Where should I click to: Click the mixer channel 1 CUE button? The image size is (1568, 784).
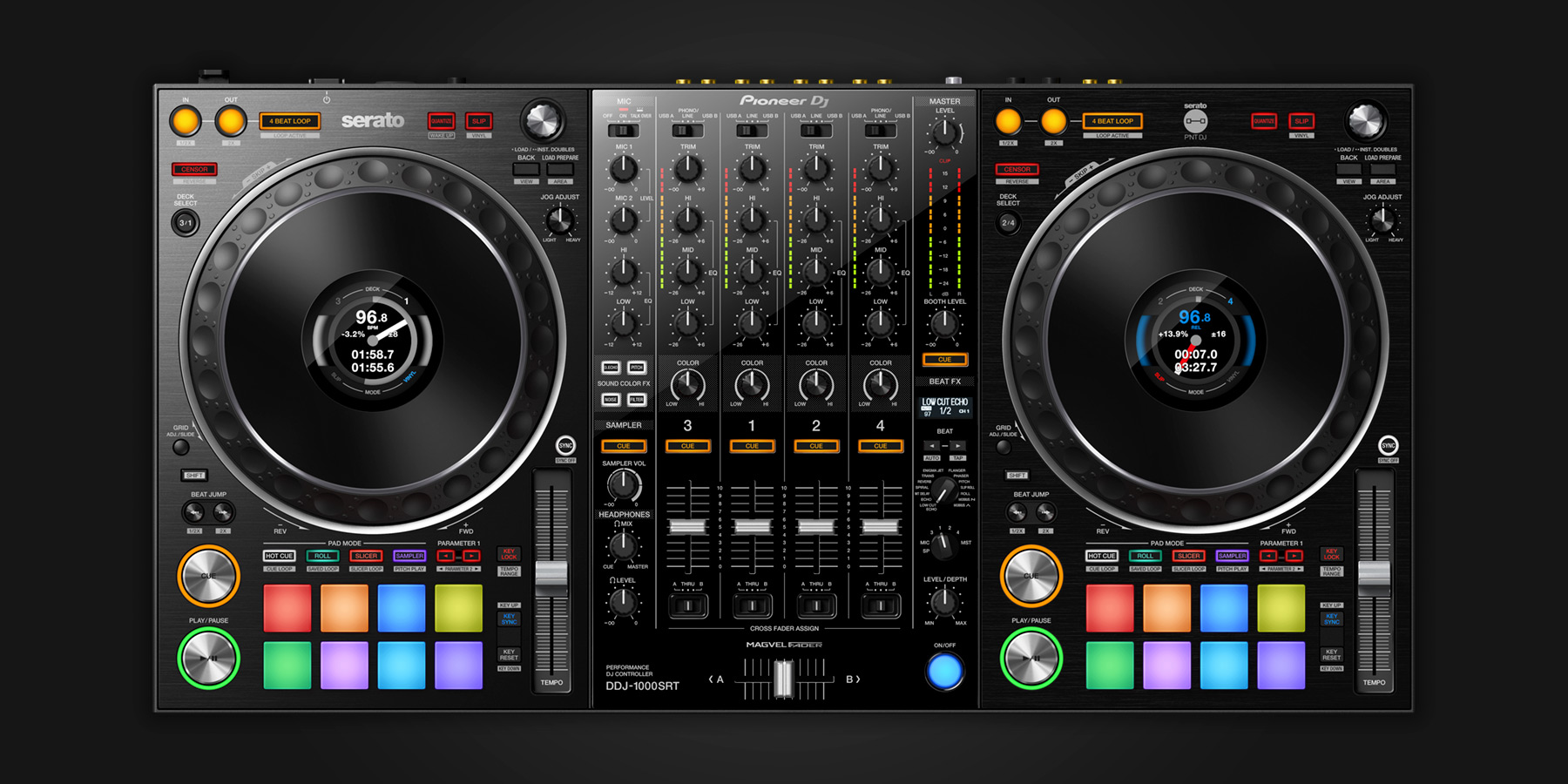(x=752, y=446)
